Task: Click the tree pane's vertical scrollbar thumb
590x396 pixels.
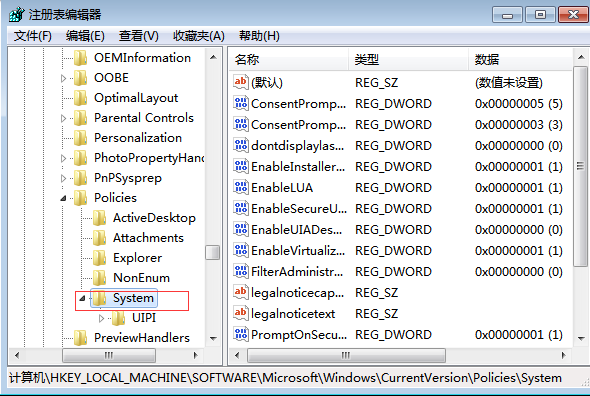Action: tap(213, 252)
